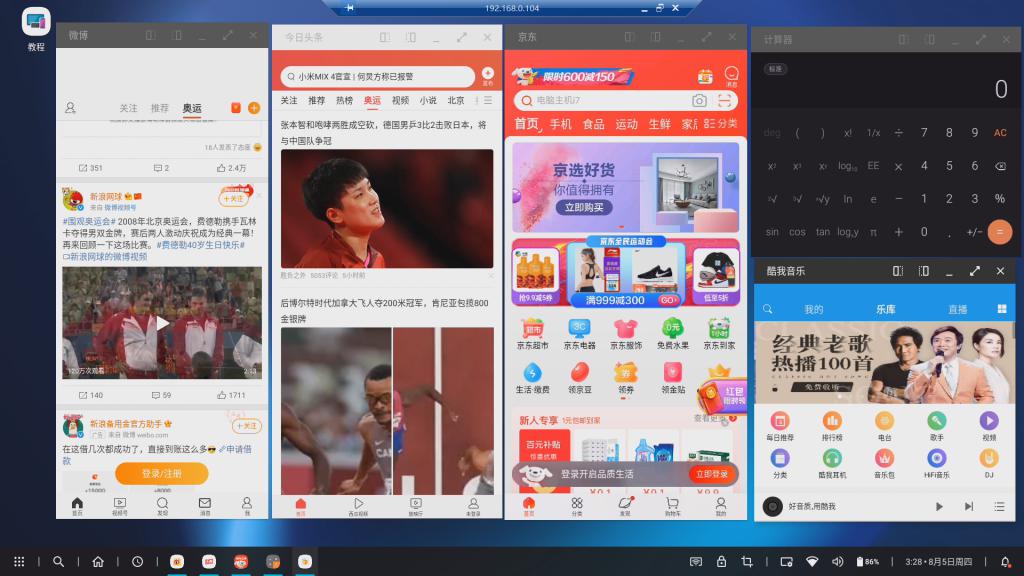Click the taskbar search magnifier
Viewport: 1024px width, 576px height.
58,562
